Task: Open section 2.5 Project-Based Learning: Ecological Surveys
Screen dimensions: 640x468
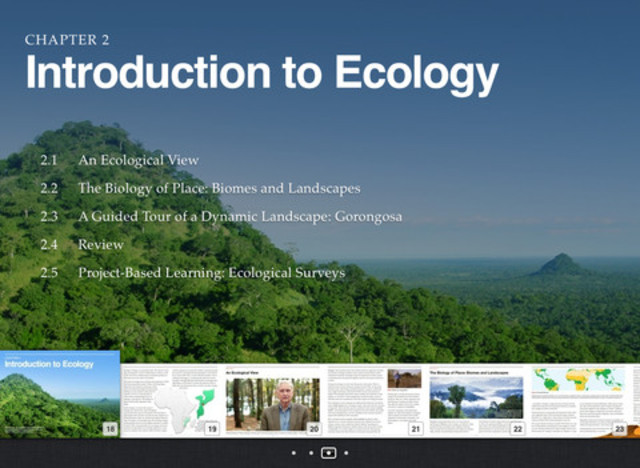Action: click(193, 273)
